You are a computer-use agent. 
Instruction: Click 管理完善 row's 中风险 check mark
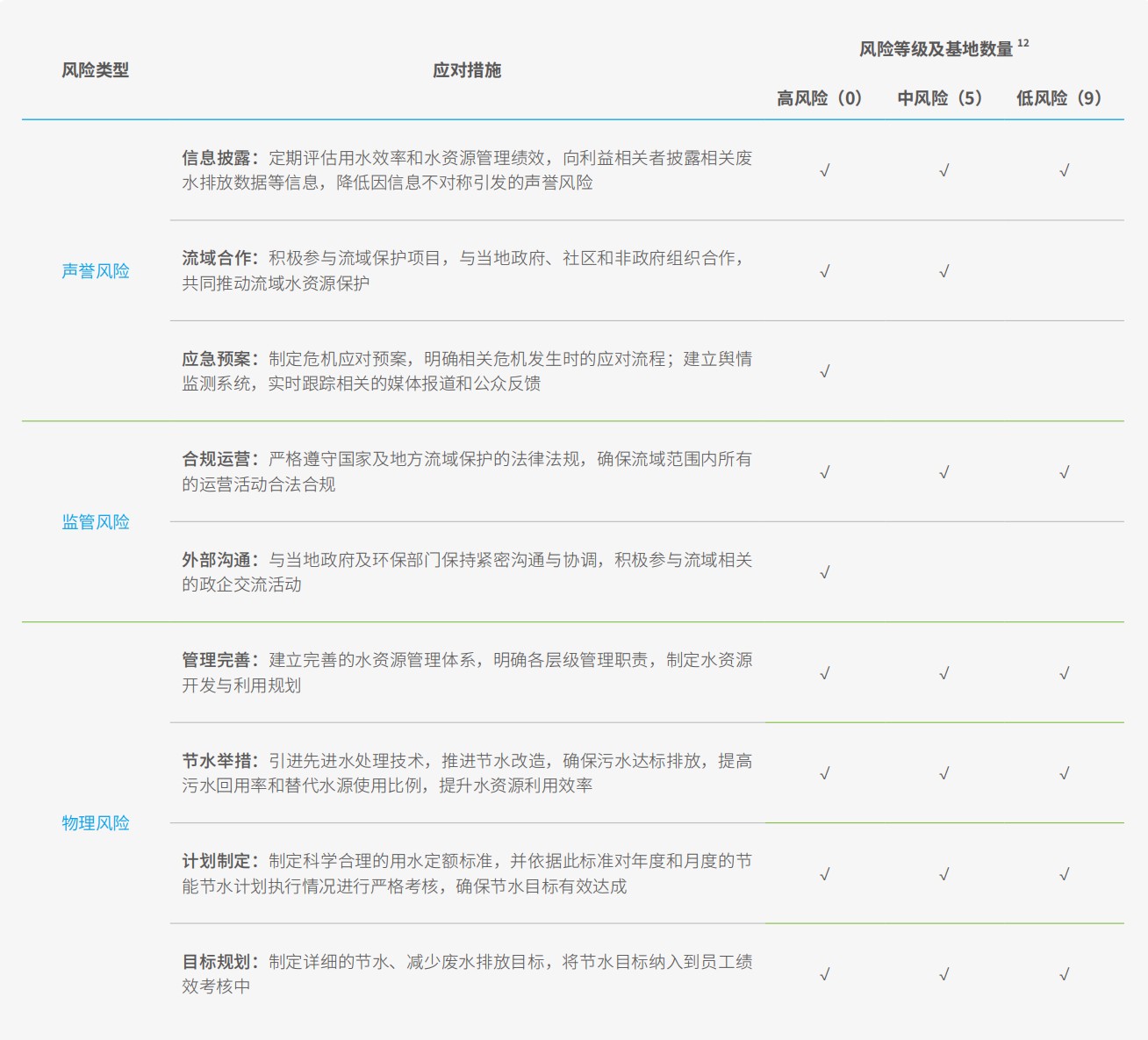click(x=944, y=673)
